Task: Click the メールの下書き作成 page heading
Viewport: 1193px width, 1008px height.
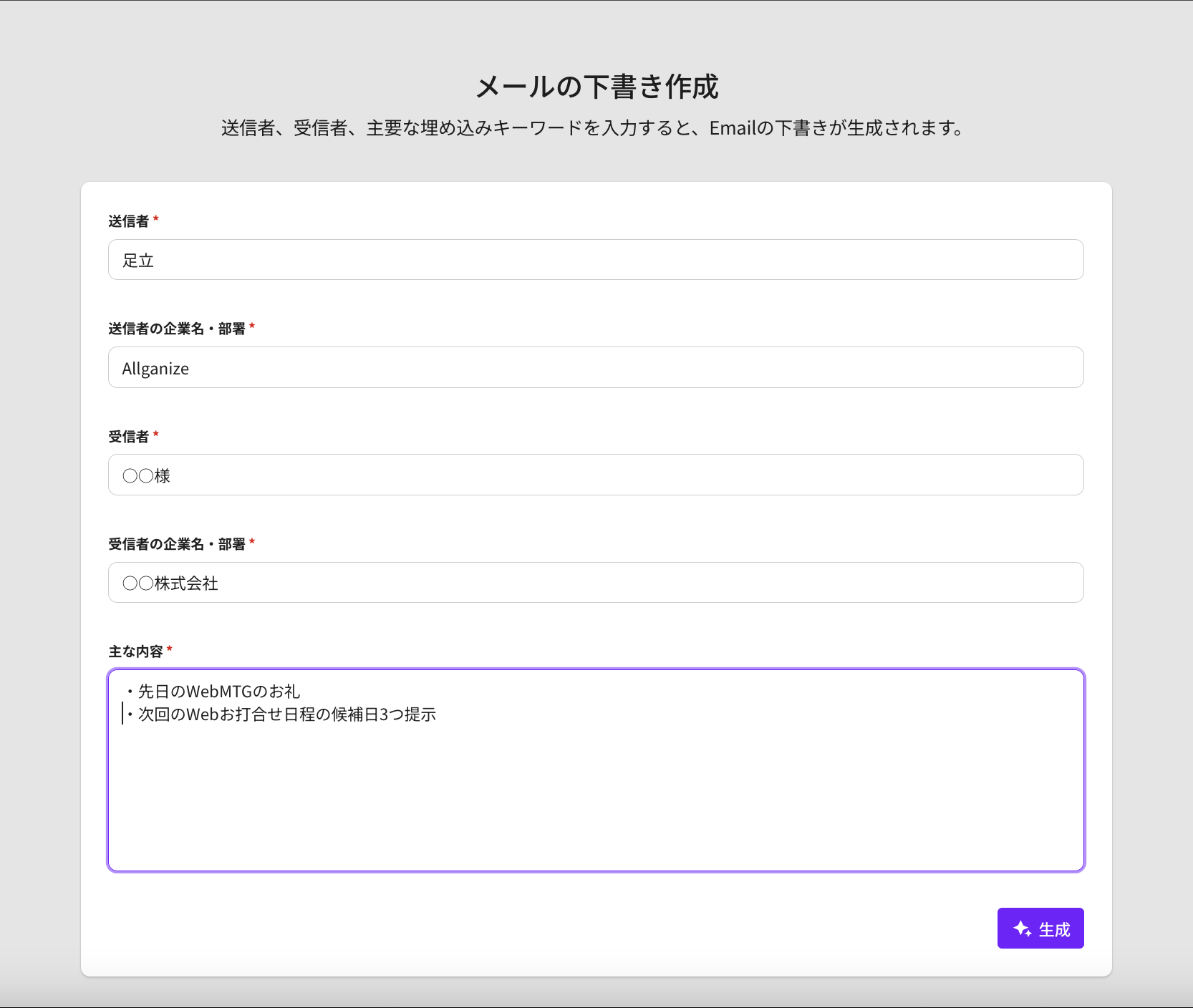Action: 596,87
